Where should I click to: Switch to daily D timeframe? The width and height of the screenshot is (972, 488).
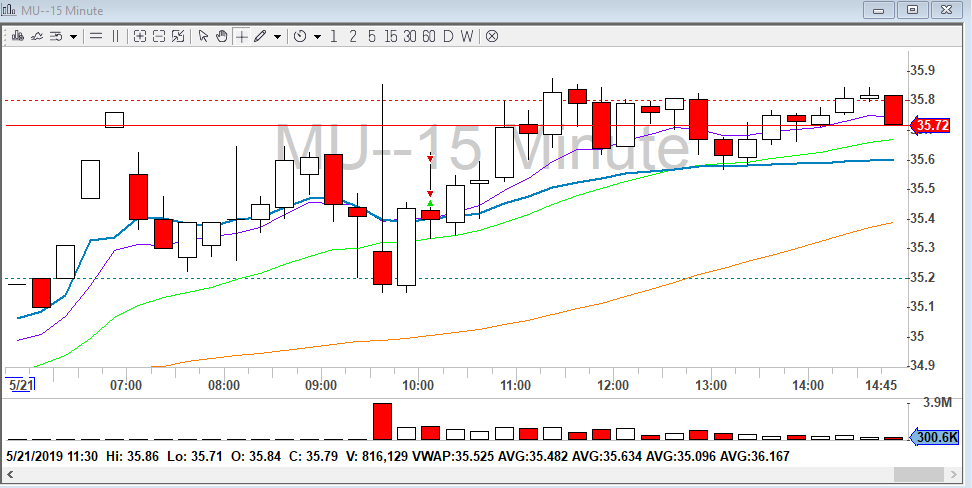[x=448, y=37]
